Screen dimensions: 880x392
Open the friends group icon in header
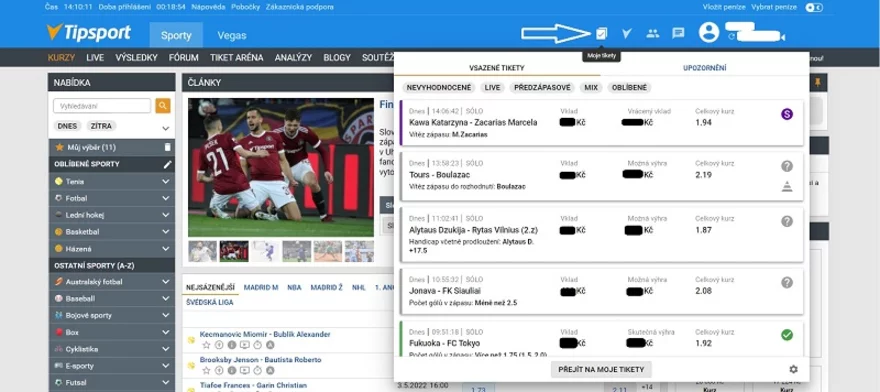click(652, 33)
